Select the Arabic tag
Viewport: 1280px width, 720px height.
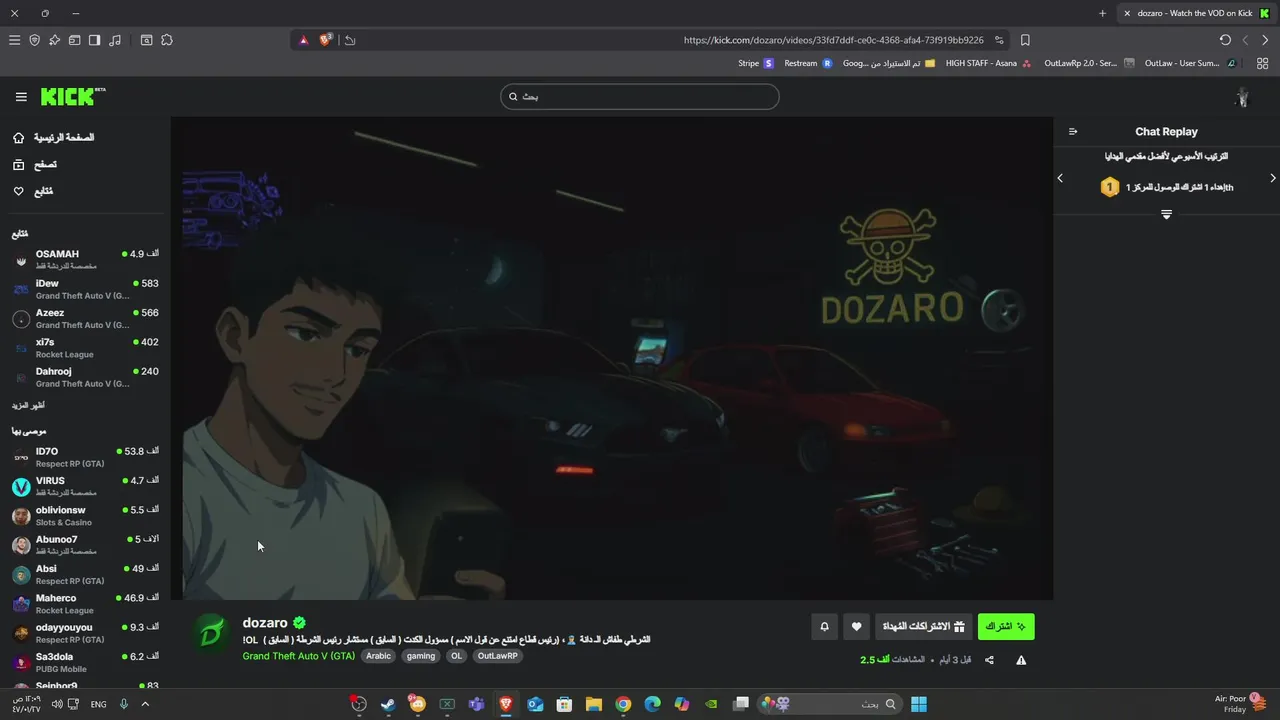(379, 656)
